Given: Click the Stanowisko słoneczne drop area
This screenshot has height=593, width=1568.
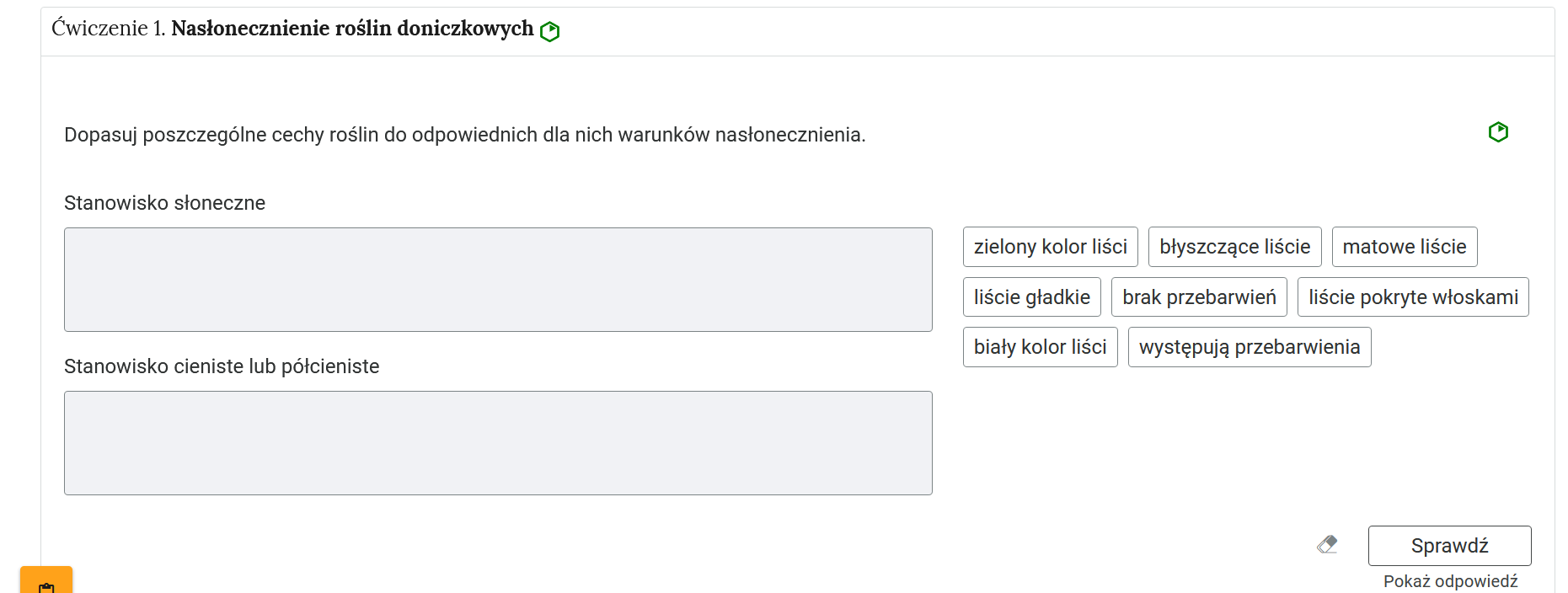Looking at the screenshot, I should click(498, 280).
